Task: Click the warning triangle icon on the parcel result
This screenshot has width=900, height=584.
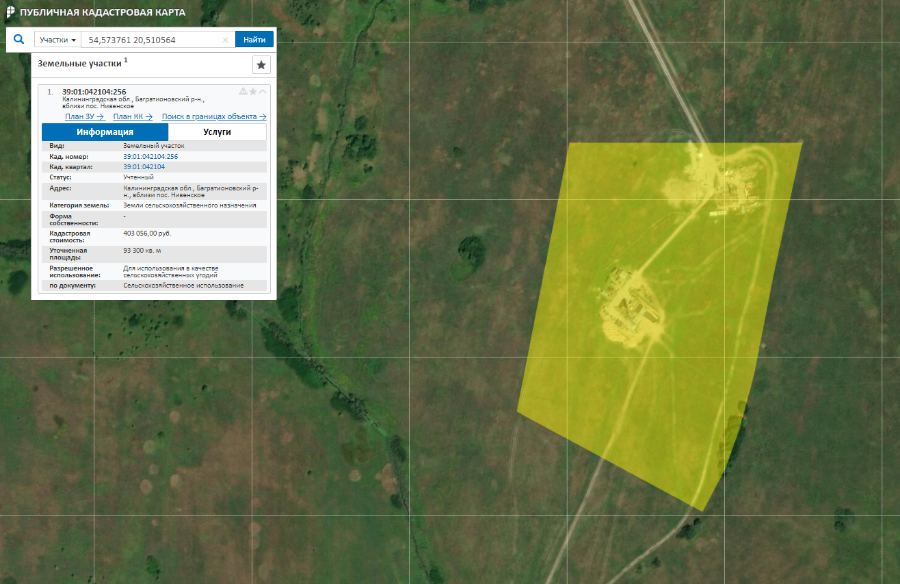Action: pos(243,92)
